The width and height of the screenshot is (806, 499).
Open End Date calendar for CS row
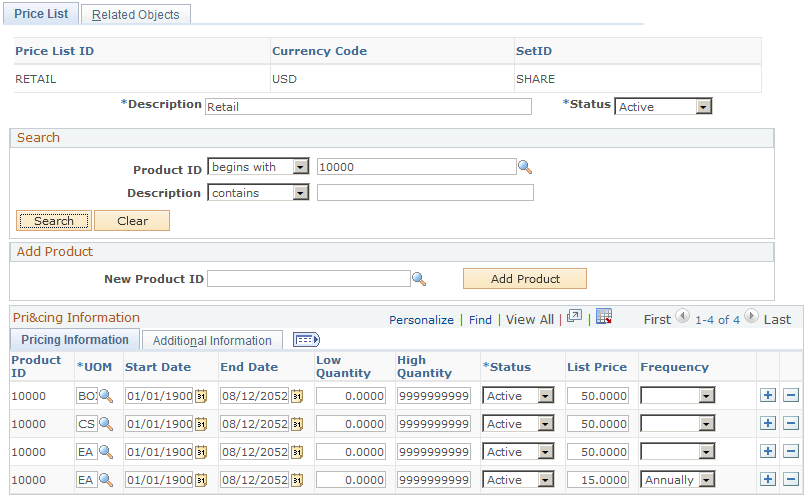[297, 424]
